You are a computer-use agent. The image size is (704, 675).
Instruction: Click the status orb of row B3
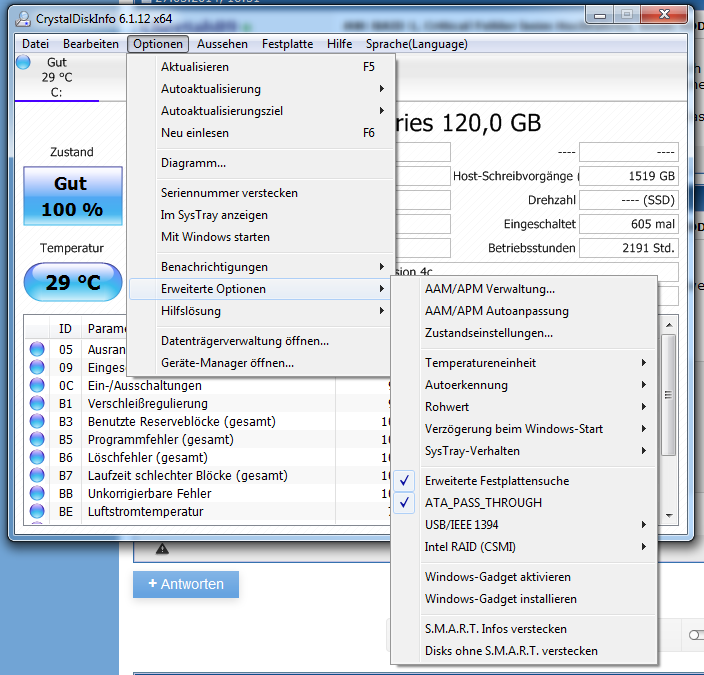tap(37, 421)
